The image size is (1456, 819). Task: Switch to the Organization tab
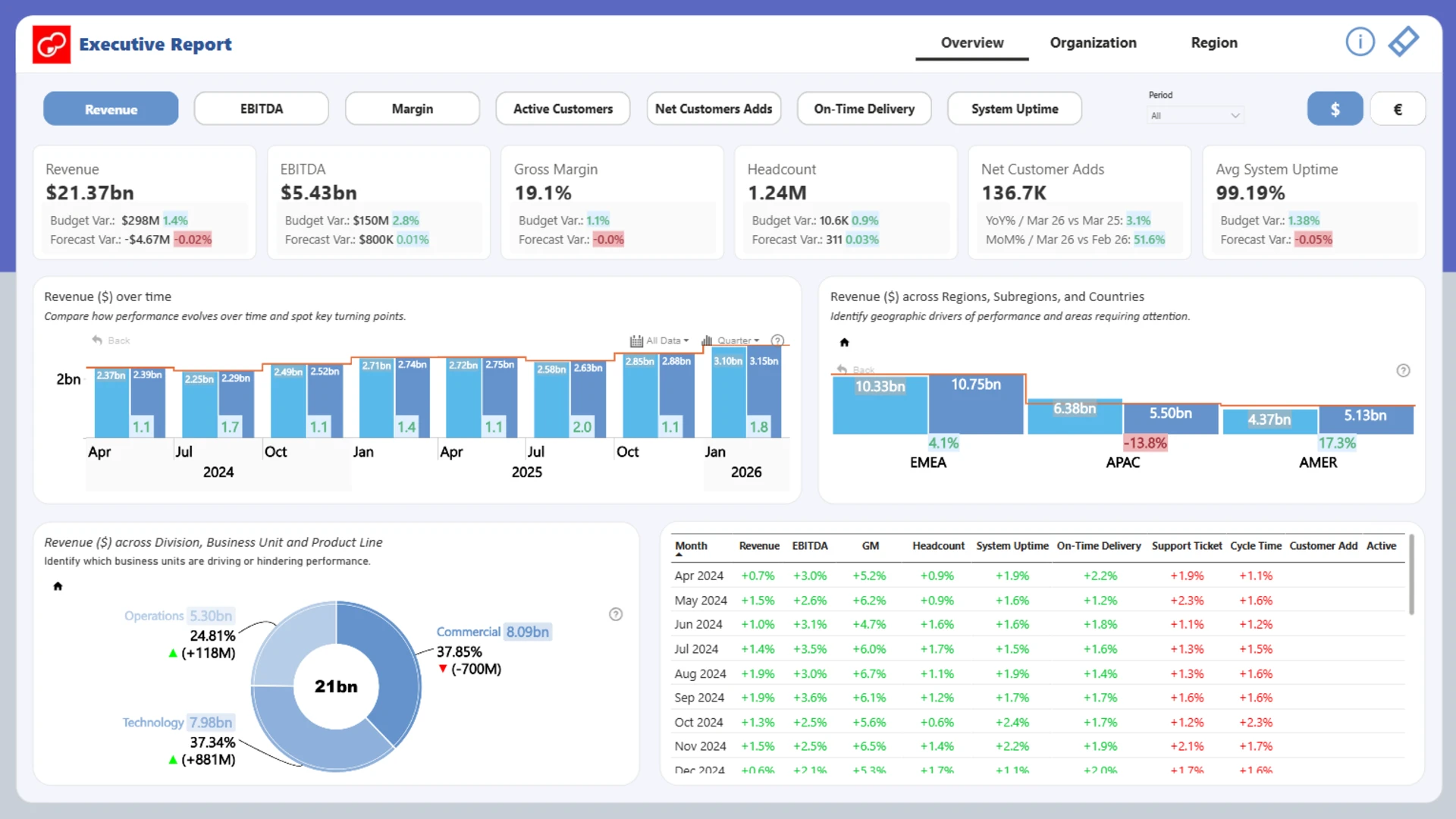tap(1093, 43)
